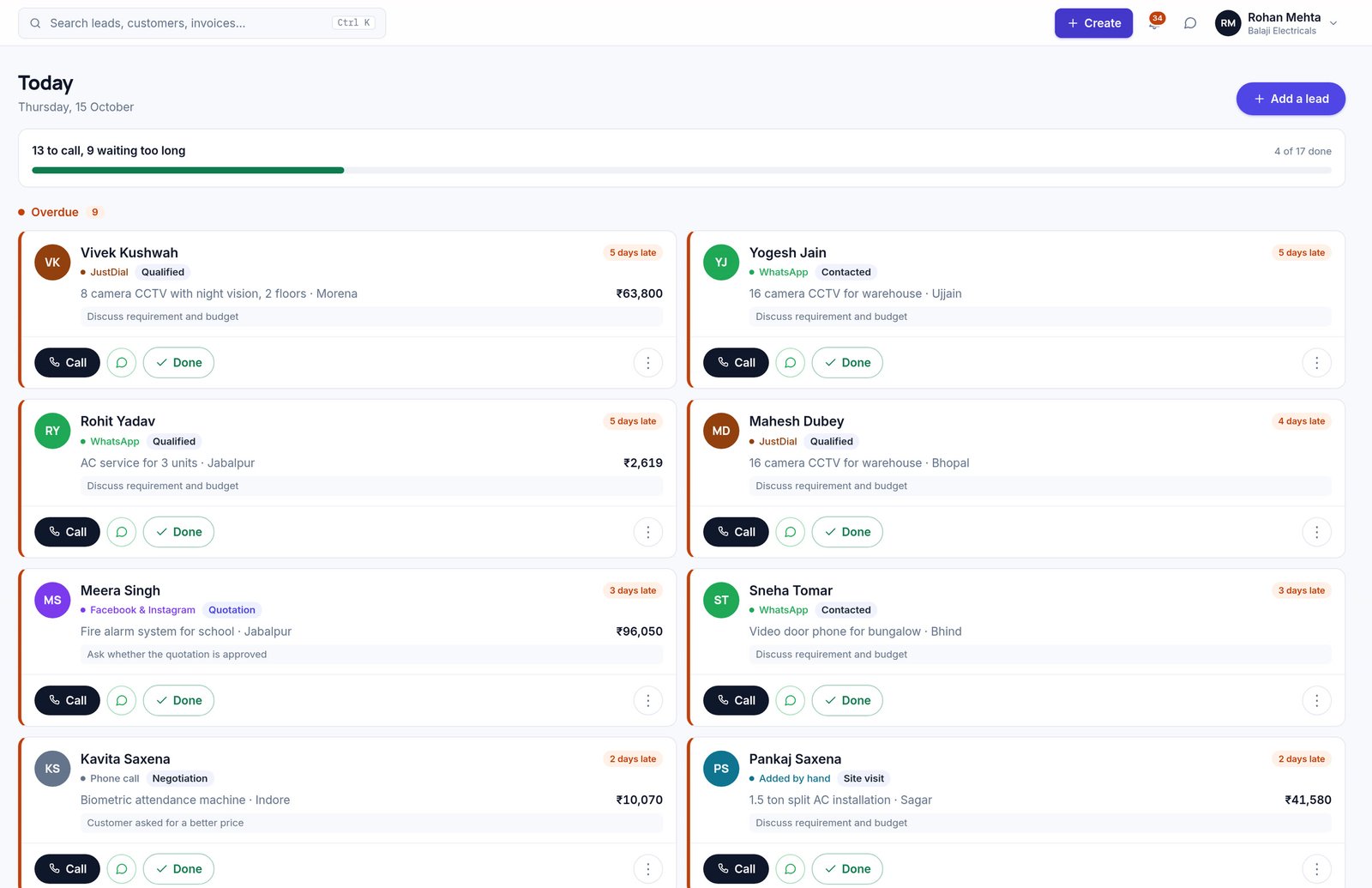Viewport: 1372px width, 888px height.
Task: Message Rohit Yadav using chat icon
Action: (122, 532)
